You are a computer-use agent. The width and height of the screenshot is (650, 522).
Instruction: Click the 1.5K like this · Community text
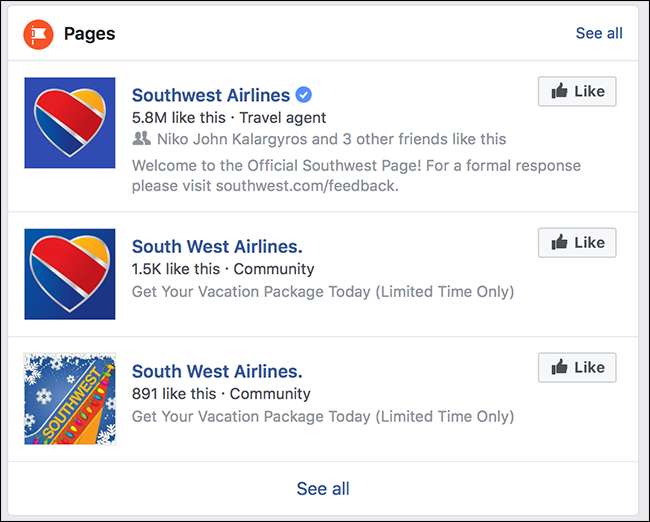[x=223, y=269]
